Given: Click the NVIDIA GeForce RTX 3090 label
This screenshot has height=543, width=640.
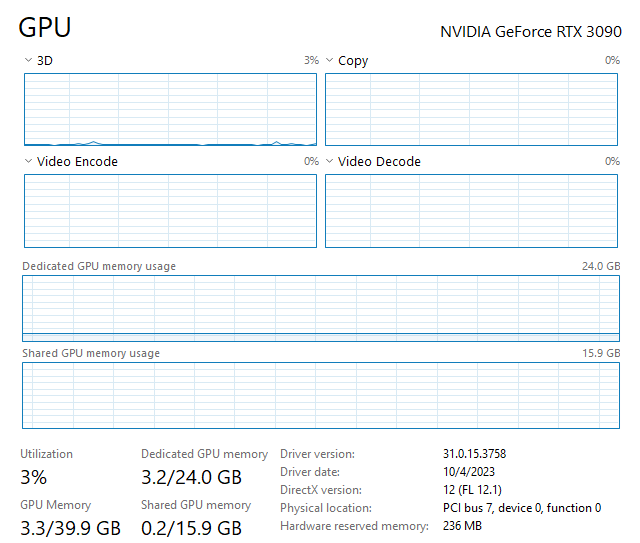Looking at the screenshot, I should coord(530,31).
